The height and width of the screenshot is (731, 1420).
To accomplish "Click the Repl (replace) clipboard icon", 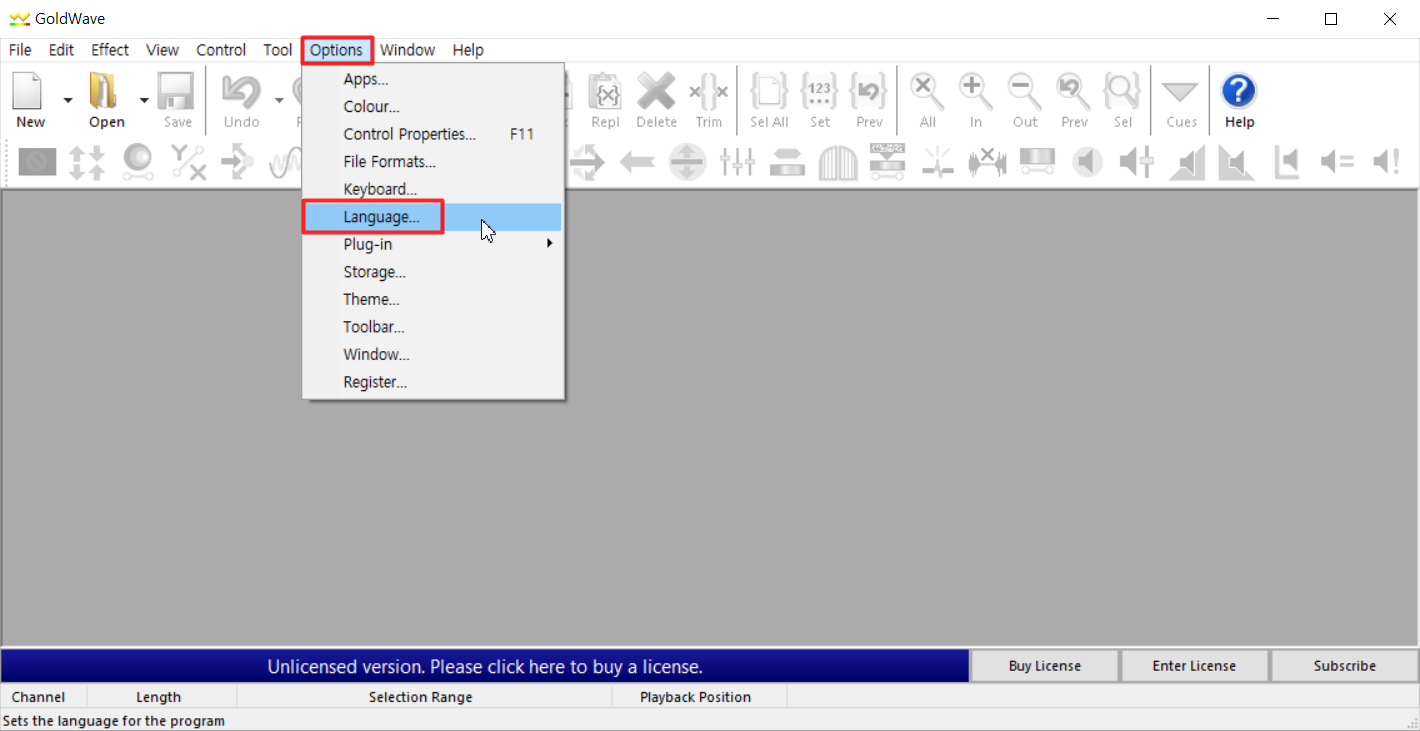I will [605, 92].
